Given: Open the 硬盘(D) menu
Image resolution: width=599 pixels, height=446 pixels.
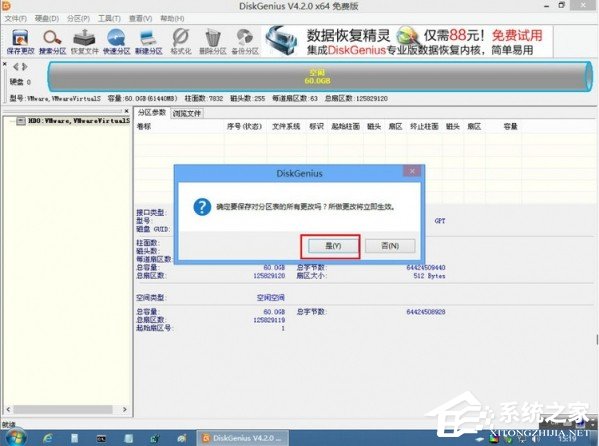Looking at the screenshot, I should pyautogui.click(x=47, y=18).
